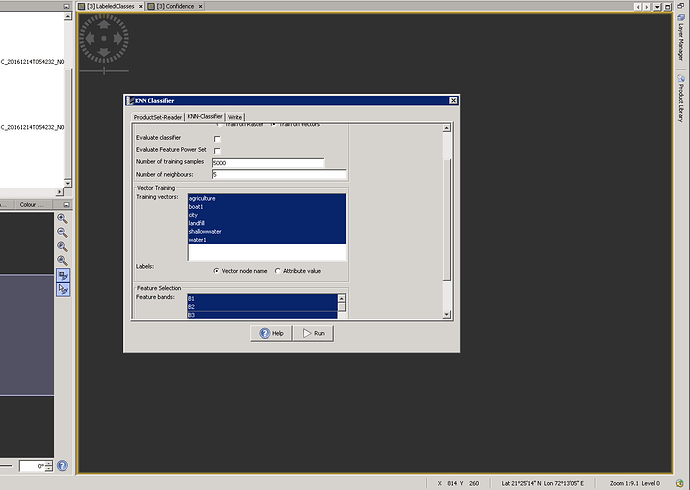Close the KNN Classifier dialog
This screenshot has height=490, width=690.
click(453, 101)
